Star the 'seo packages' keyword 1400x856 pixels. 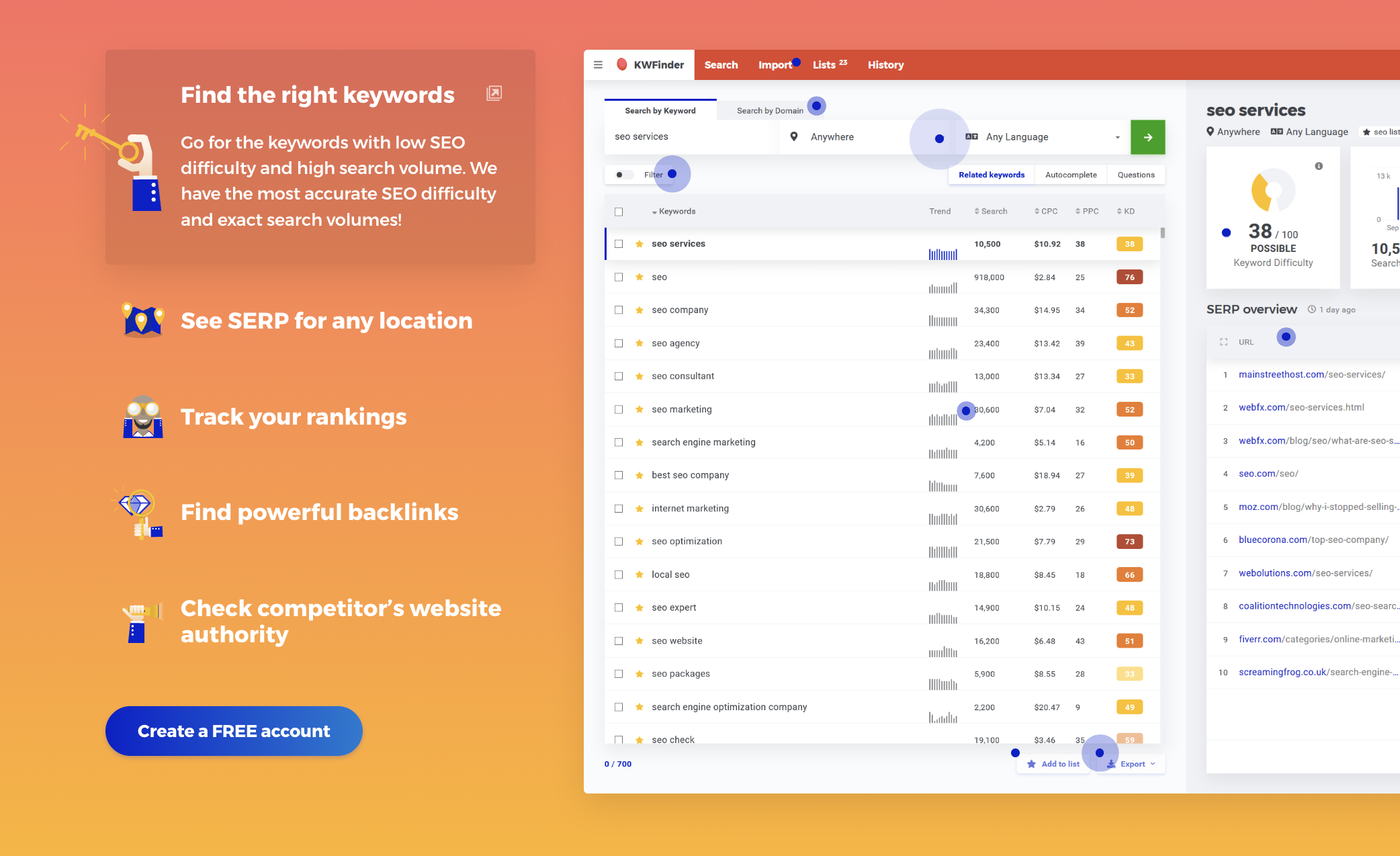[x=640, y=674]
